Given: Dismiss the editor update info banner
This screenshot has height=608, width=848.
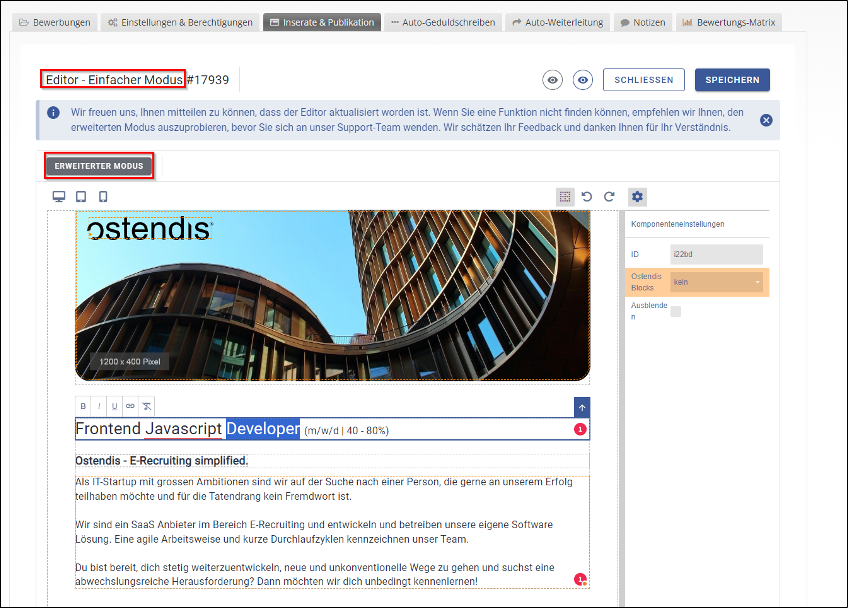Looking at the screenshot, I should pos(766,120).
